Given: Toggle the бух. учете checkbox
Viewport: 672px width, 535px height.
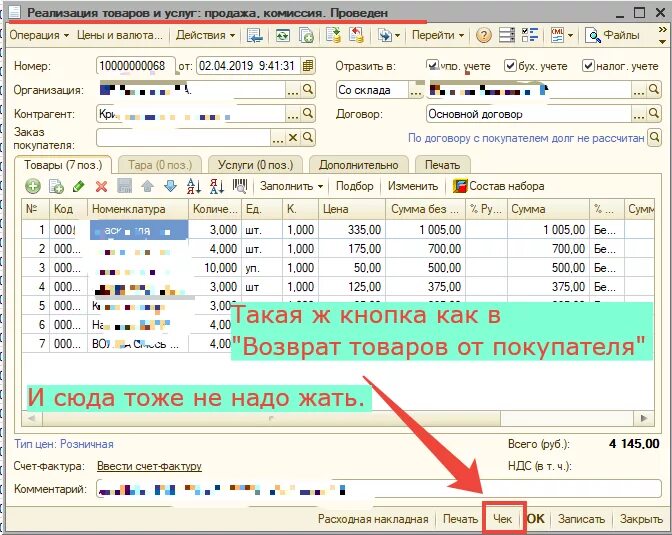Looking at the screenshot, I should pyautogui.click(x=510, y=66).
